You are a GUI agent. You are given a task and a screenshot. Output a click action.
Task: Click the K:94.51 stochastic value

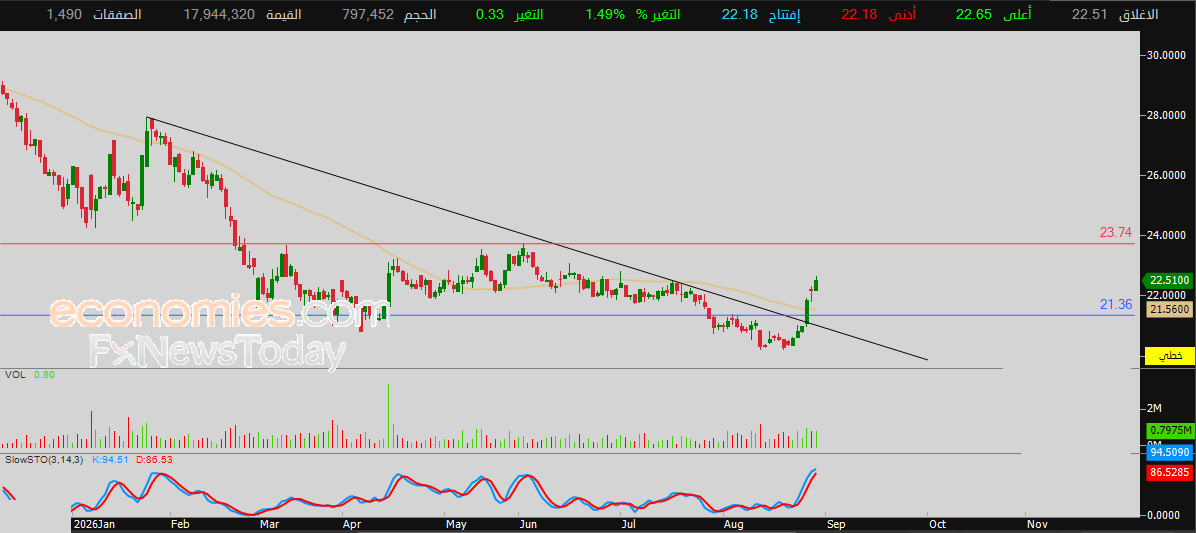click(112, 460)
